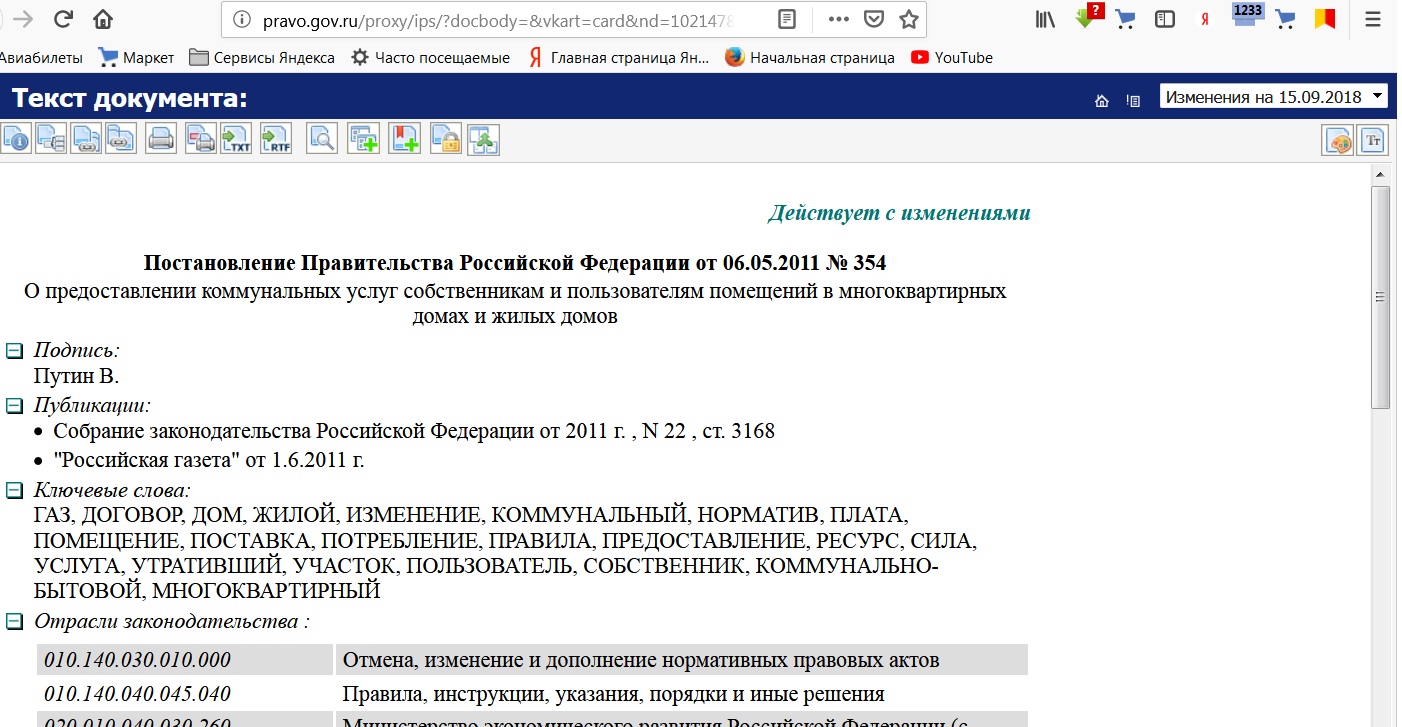Click cell 'Отмена, изменение и дополнение нормативных правовых актов'
The width and height of the screenshot is (1402, 727).
[x=682, y=660]
